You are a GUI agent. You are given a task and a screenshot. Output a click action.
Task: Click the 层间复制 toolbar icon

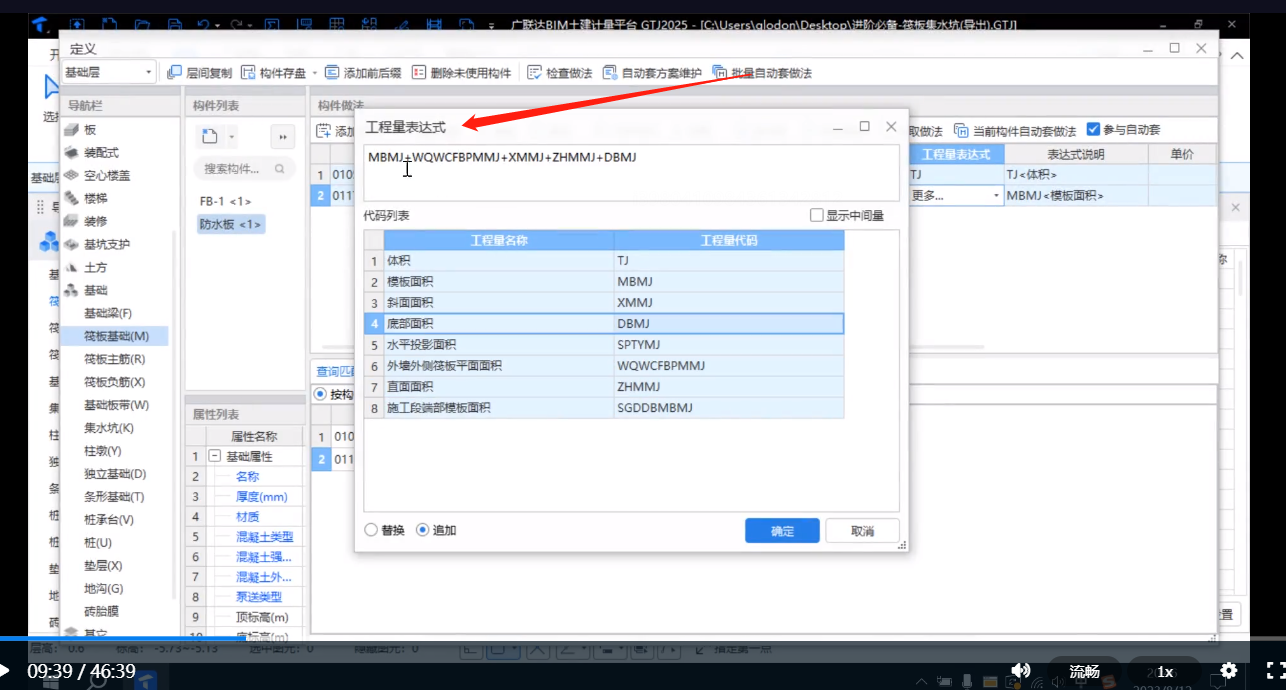tap(174, 73)
